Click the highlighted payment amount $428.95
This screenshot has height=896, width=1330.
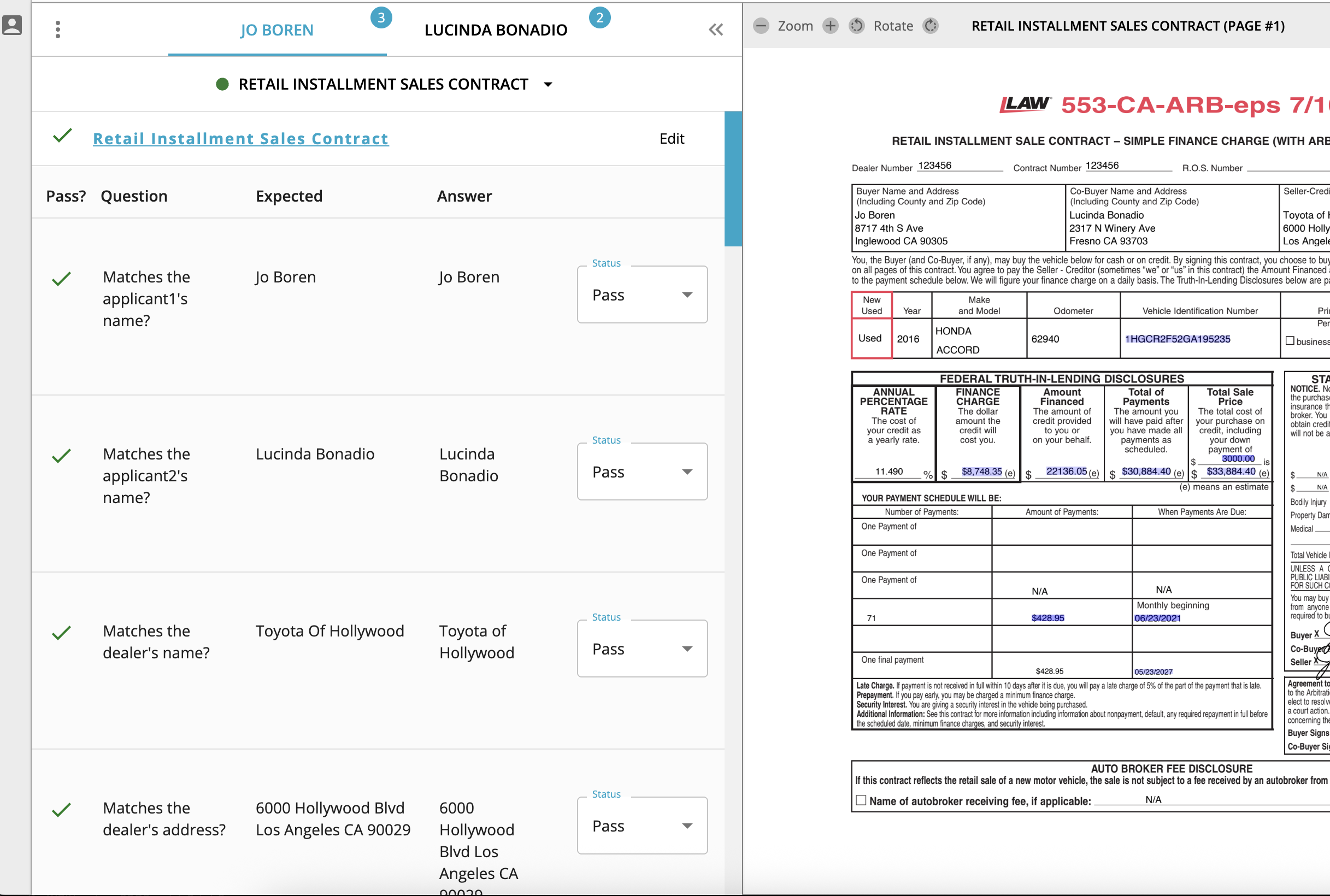(x=1047, y=618)
